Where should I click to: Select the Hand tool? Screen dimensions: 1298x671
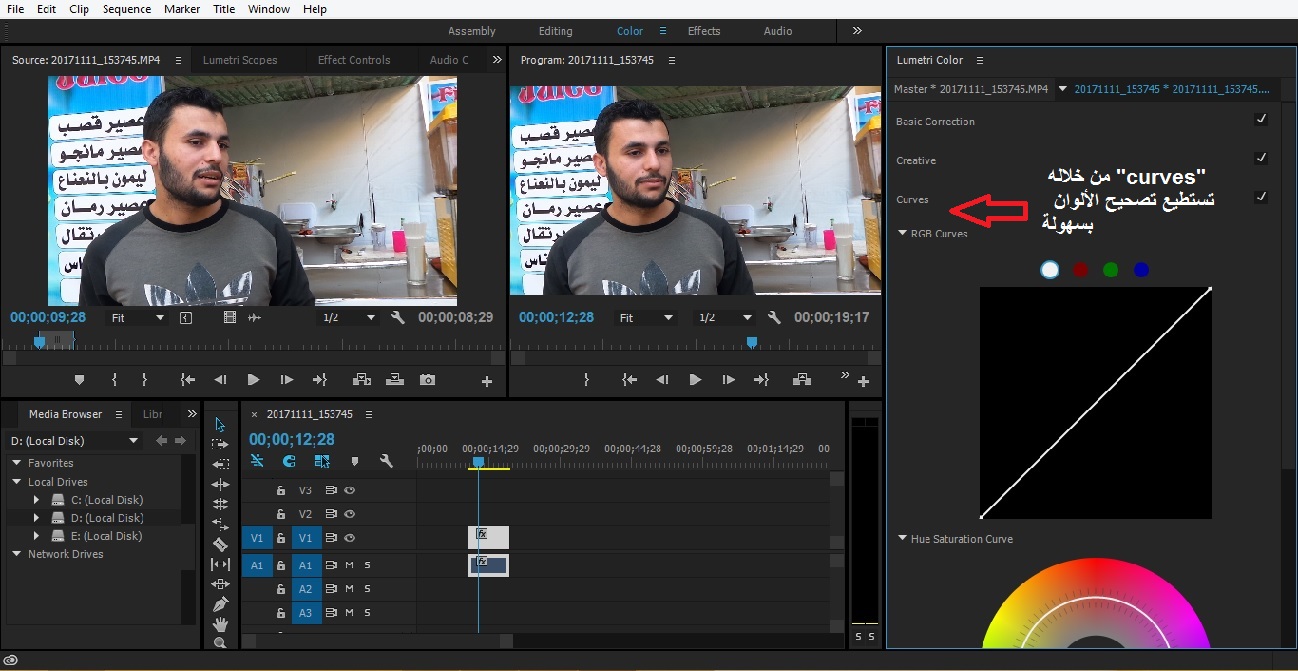click(x=220, y=625)
